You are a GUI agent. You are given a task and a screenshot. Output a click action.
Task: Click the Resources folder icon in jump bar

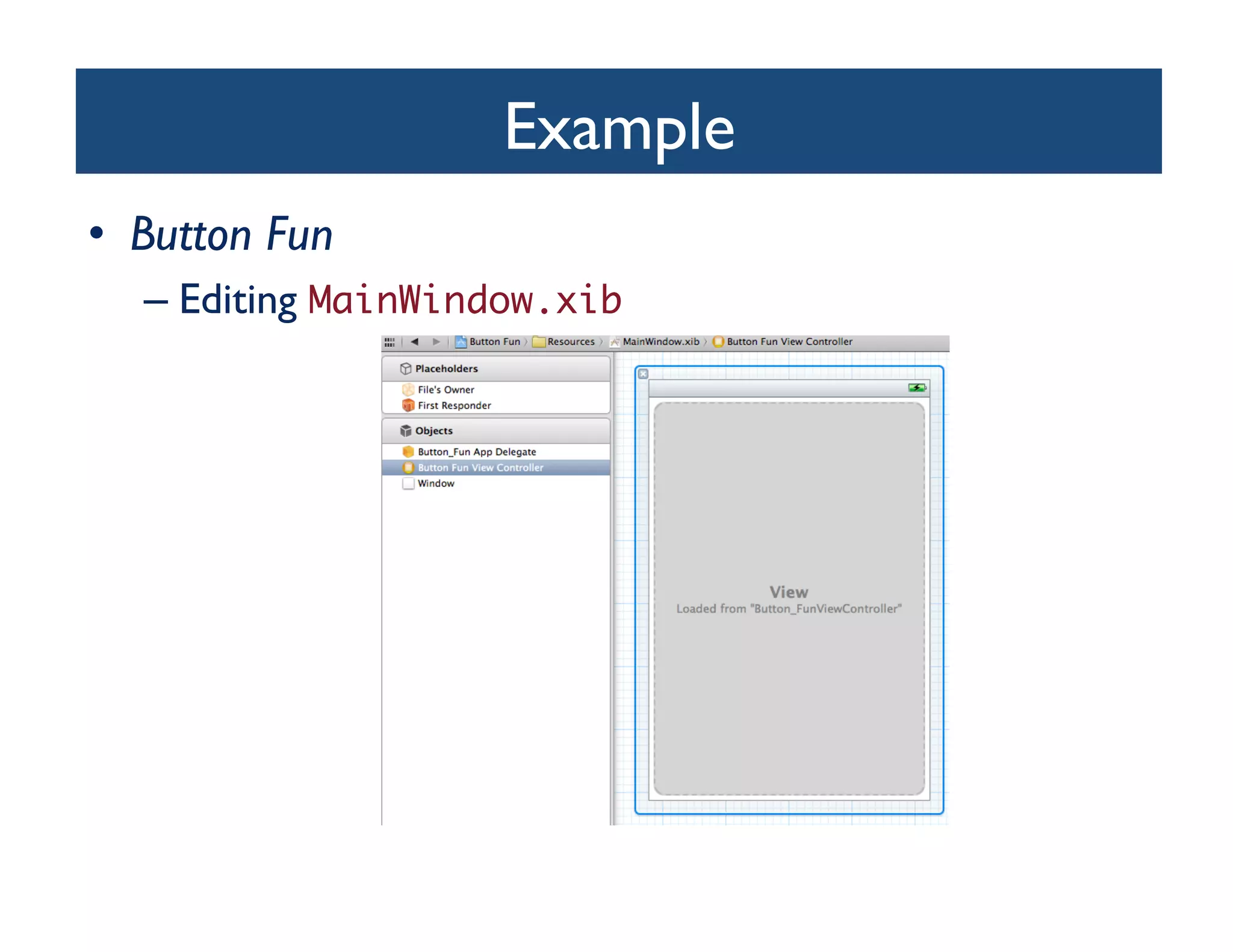tap(539, 342)
